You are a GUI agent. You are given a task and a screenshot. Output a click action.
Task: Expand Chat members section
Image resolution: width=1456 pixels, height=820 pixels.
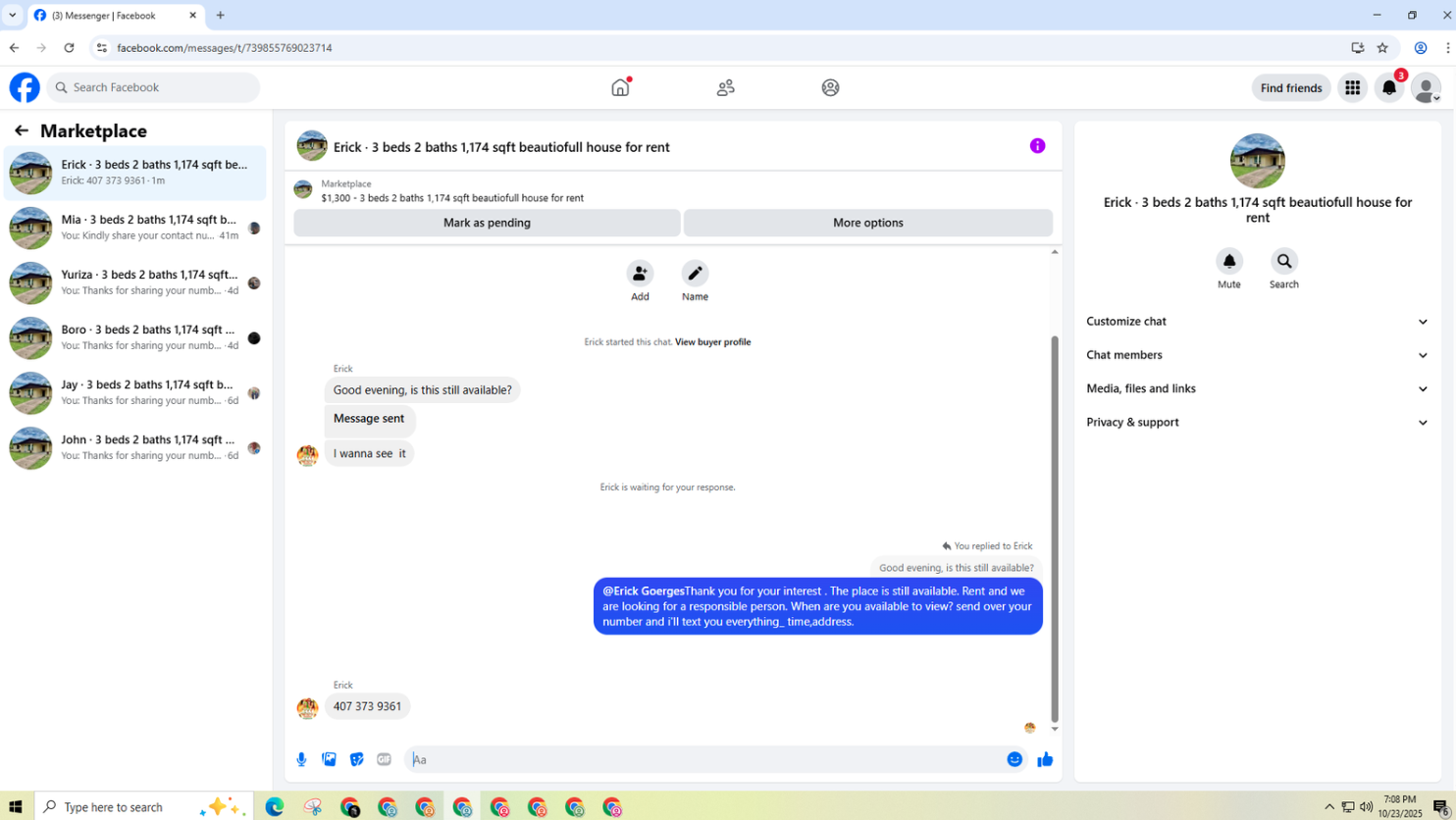tap(1257, 355)
